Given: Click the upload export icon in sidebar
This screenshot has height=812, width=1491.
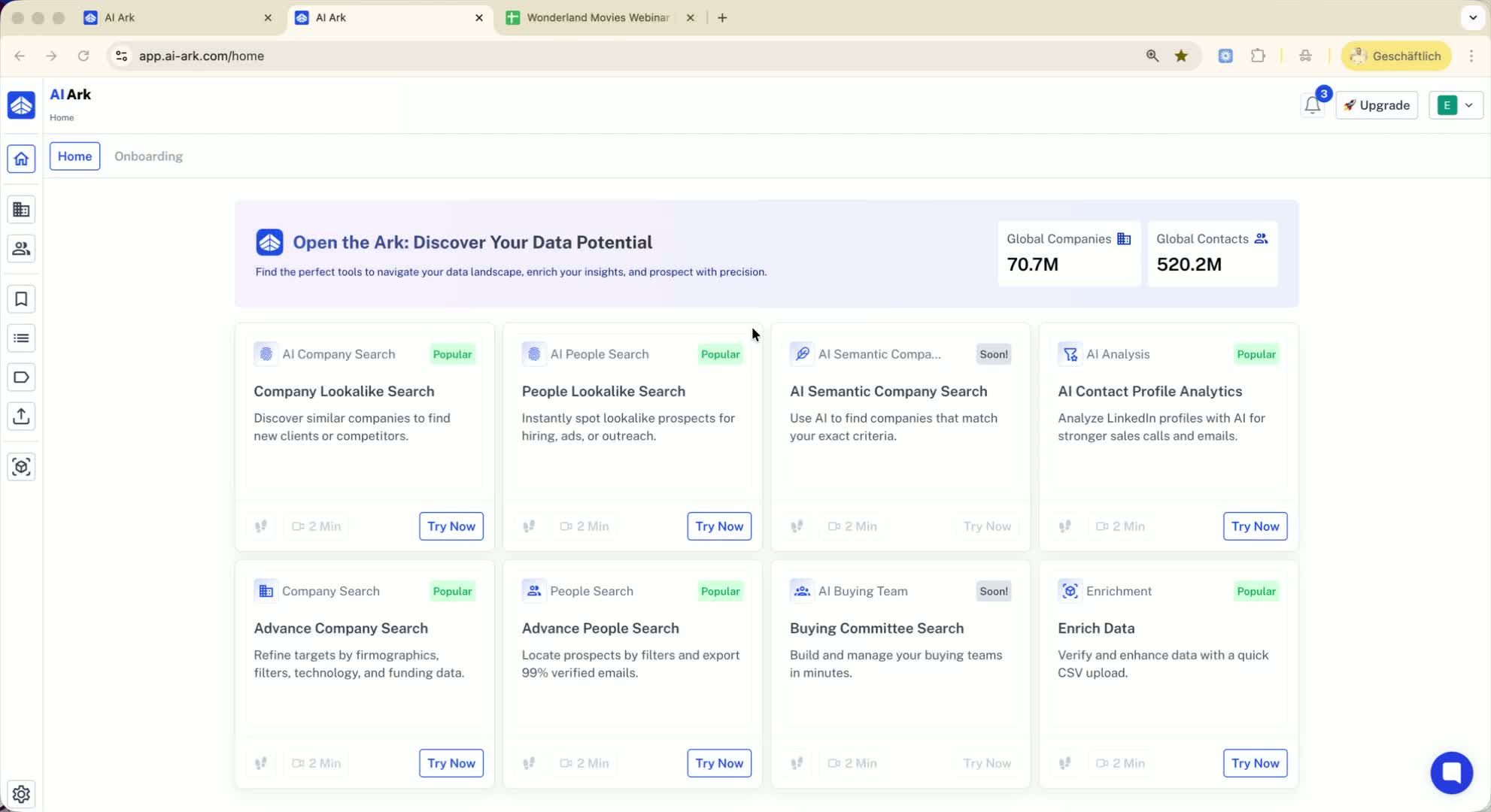Looking at the screenshot, I should (x=21, y=416).
